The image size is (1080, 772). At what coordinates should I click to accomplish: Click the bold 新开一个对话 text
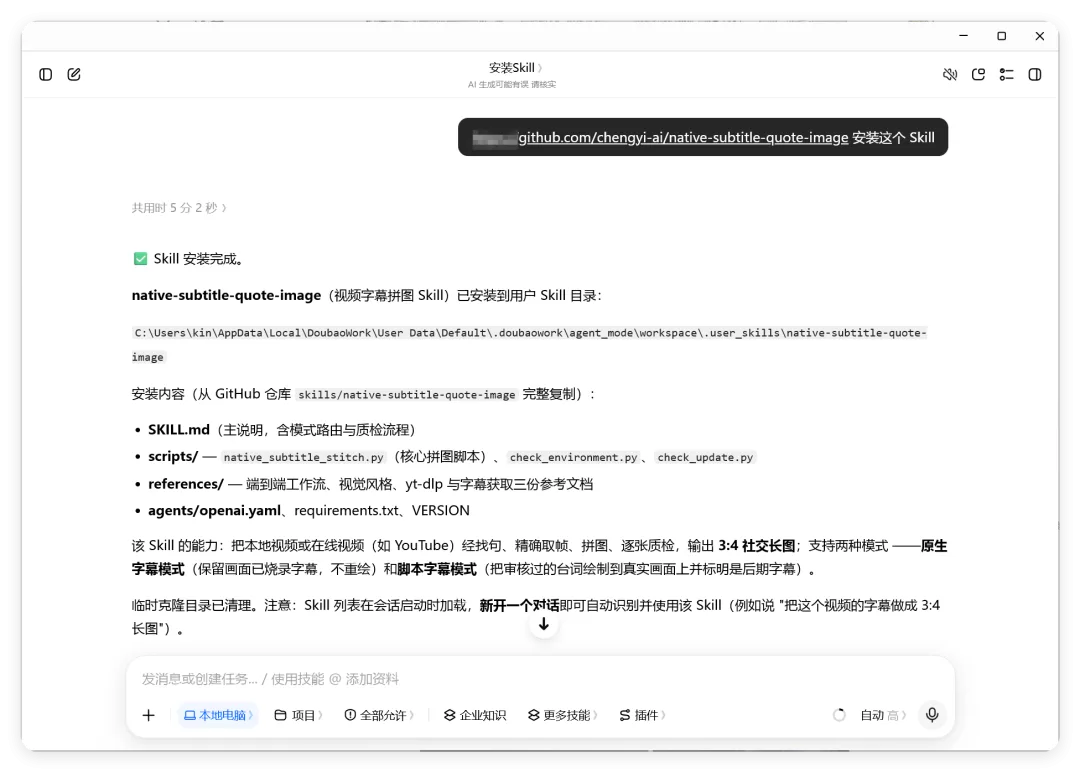519,605
